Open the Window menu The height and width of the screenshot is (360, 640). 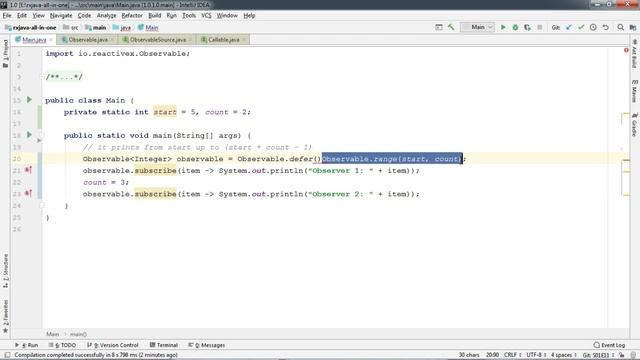[227, 16]
